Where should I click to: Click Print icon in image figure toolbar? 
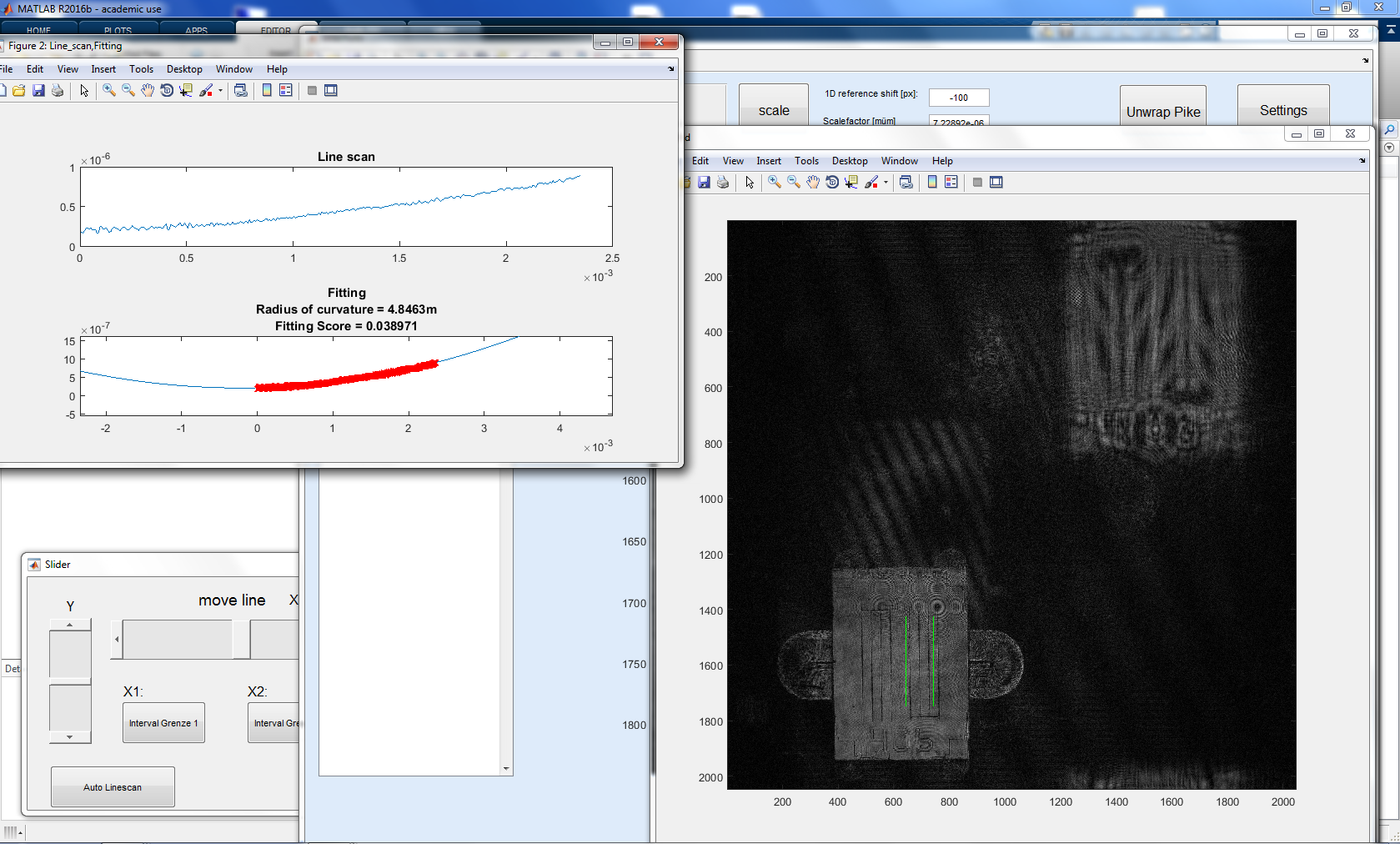point(723,183)
